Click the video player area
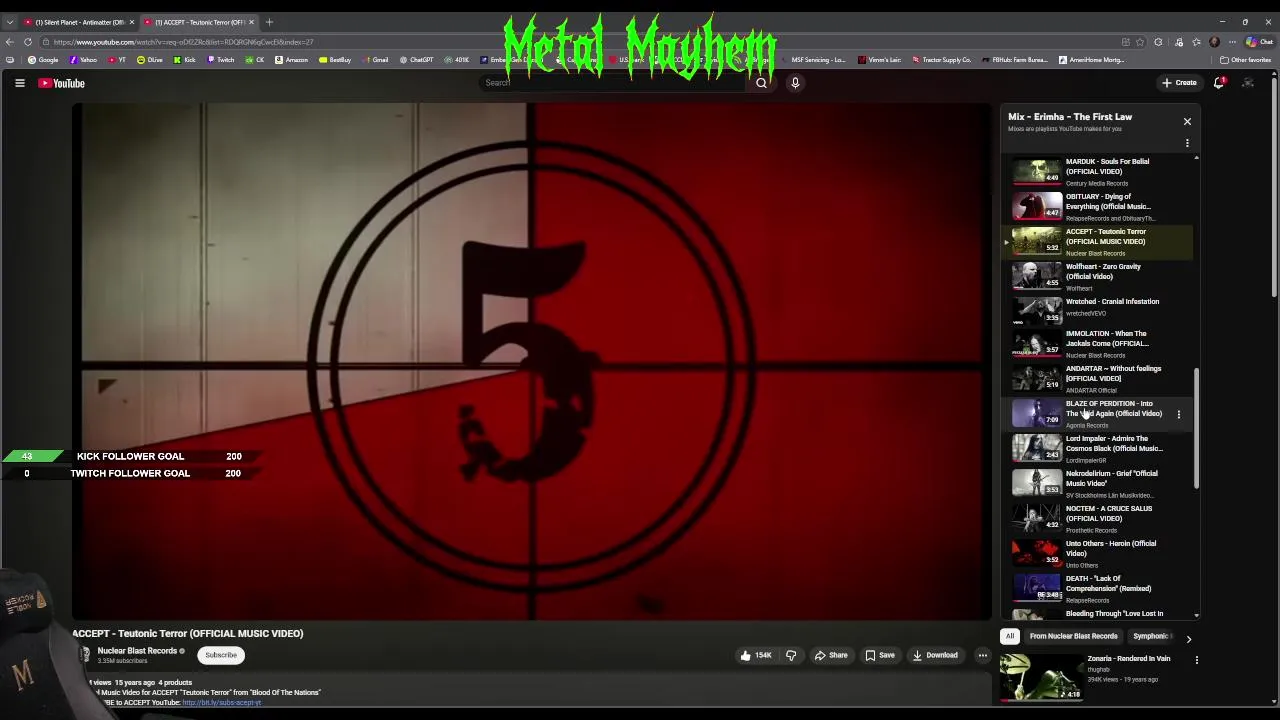The width and height of the screenshot is (1280, 720). (531, 361)
